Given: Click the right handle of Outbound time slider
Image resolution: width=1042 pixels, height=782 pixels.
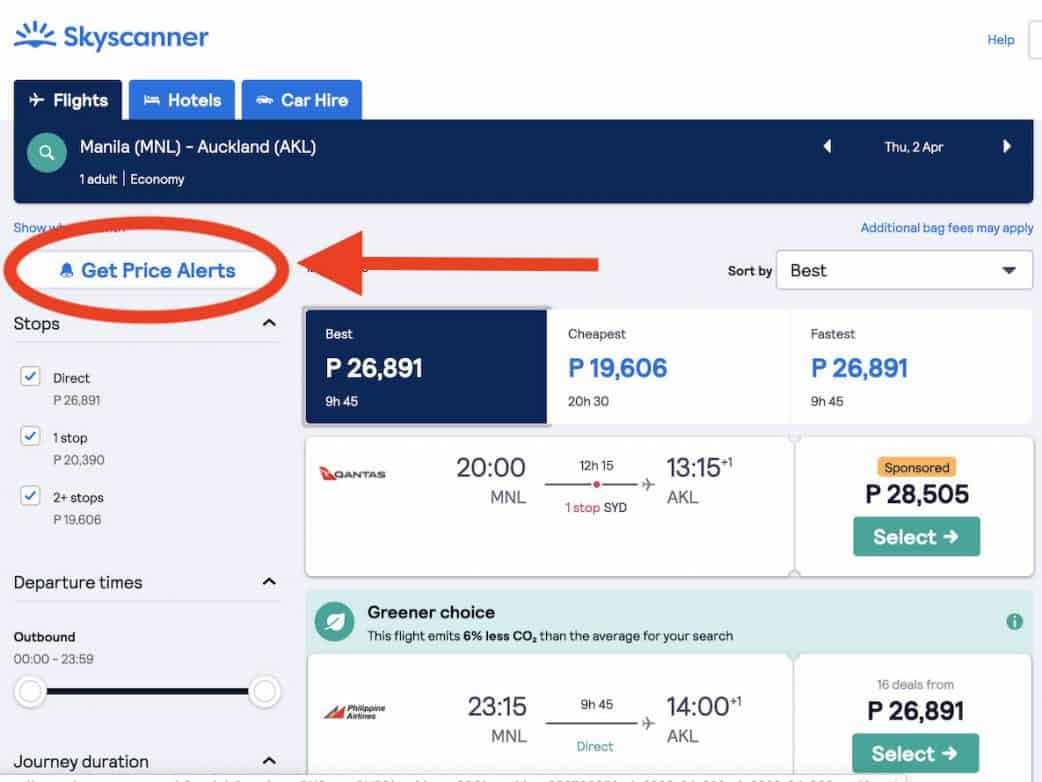Looking at the screenshot, I should tap(264, 691).
